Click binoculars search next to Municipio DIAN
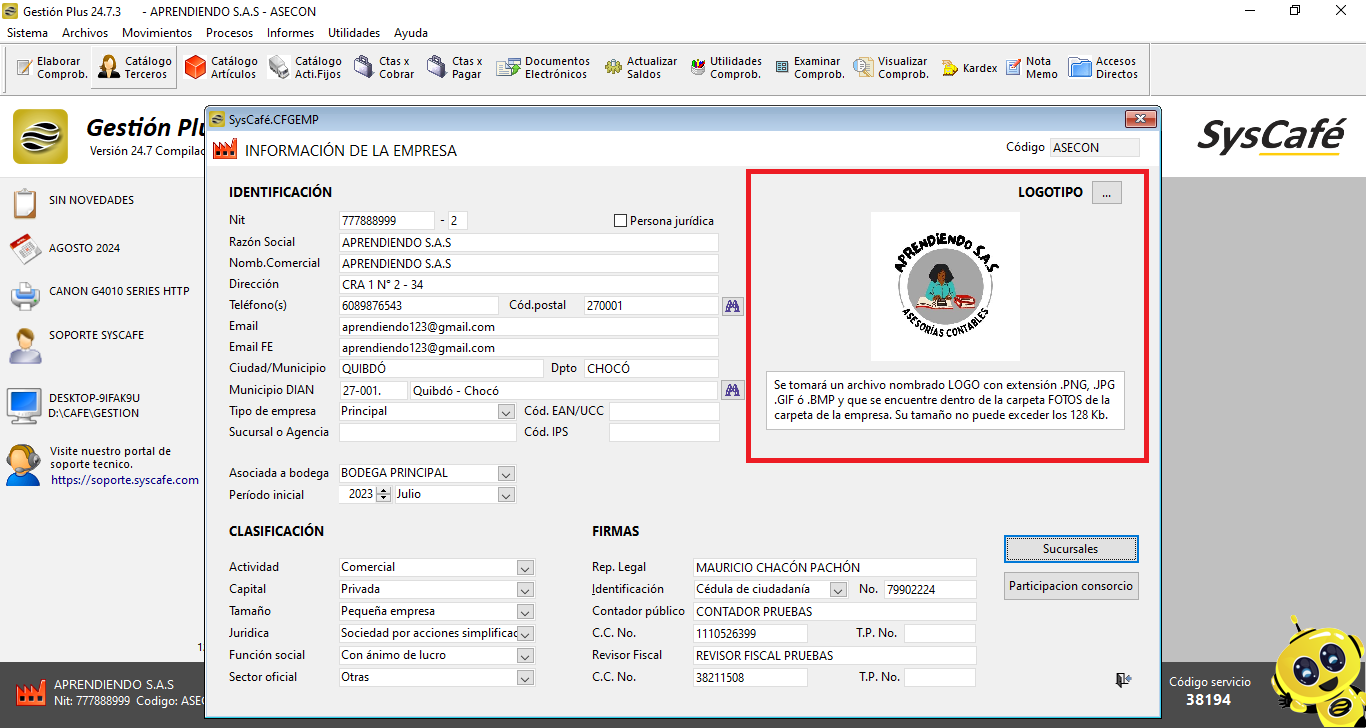The width and height of the screenshot is (1366, 728). pyautogui.click(x=733, y=390)
